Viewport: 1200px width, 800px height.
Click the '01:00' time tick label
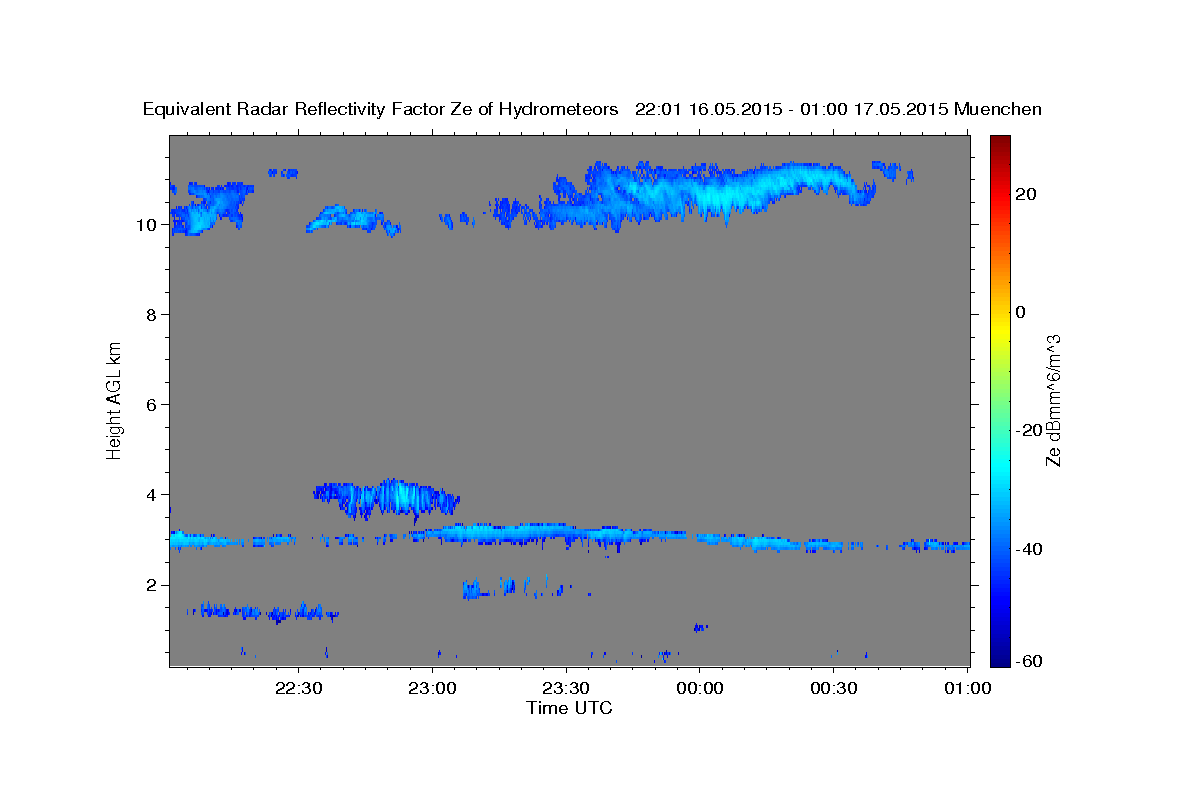[968, 688]
